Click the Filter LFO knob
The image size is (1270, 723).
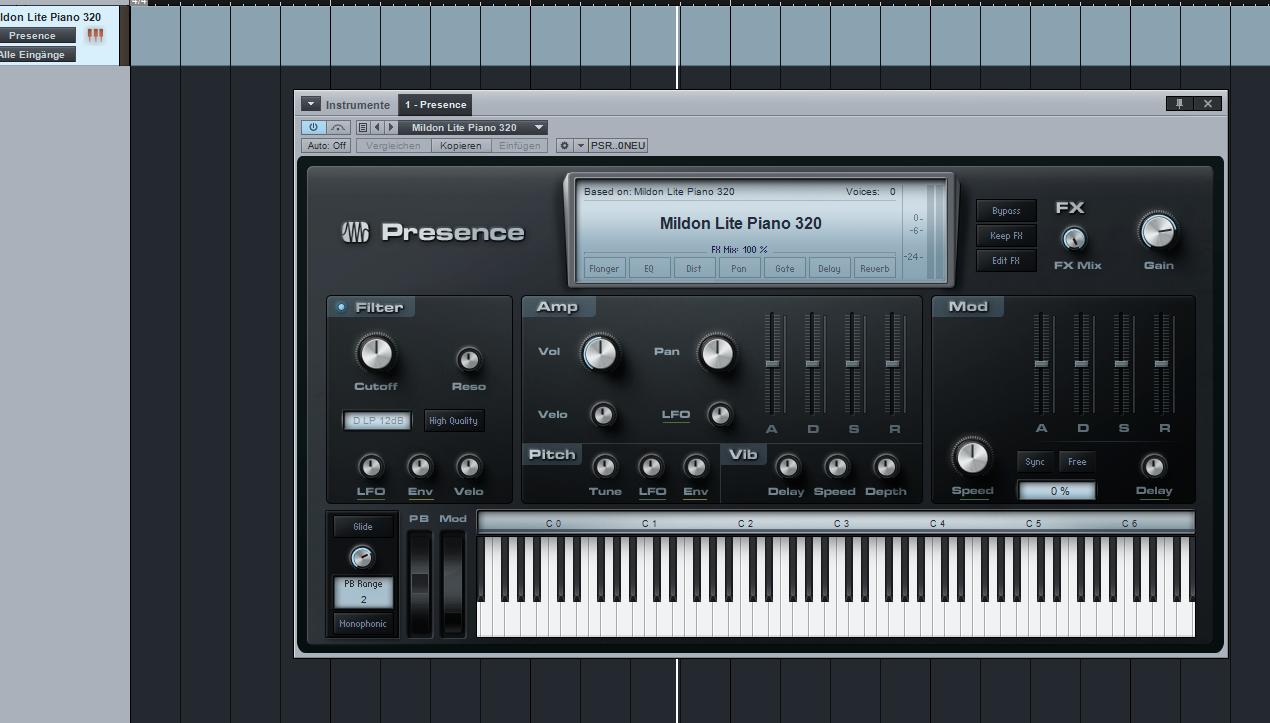(370, 467)
